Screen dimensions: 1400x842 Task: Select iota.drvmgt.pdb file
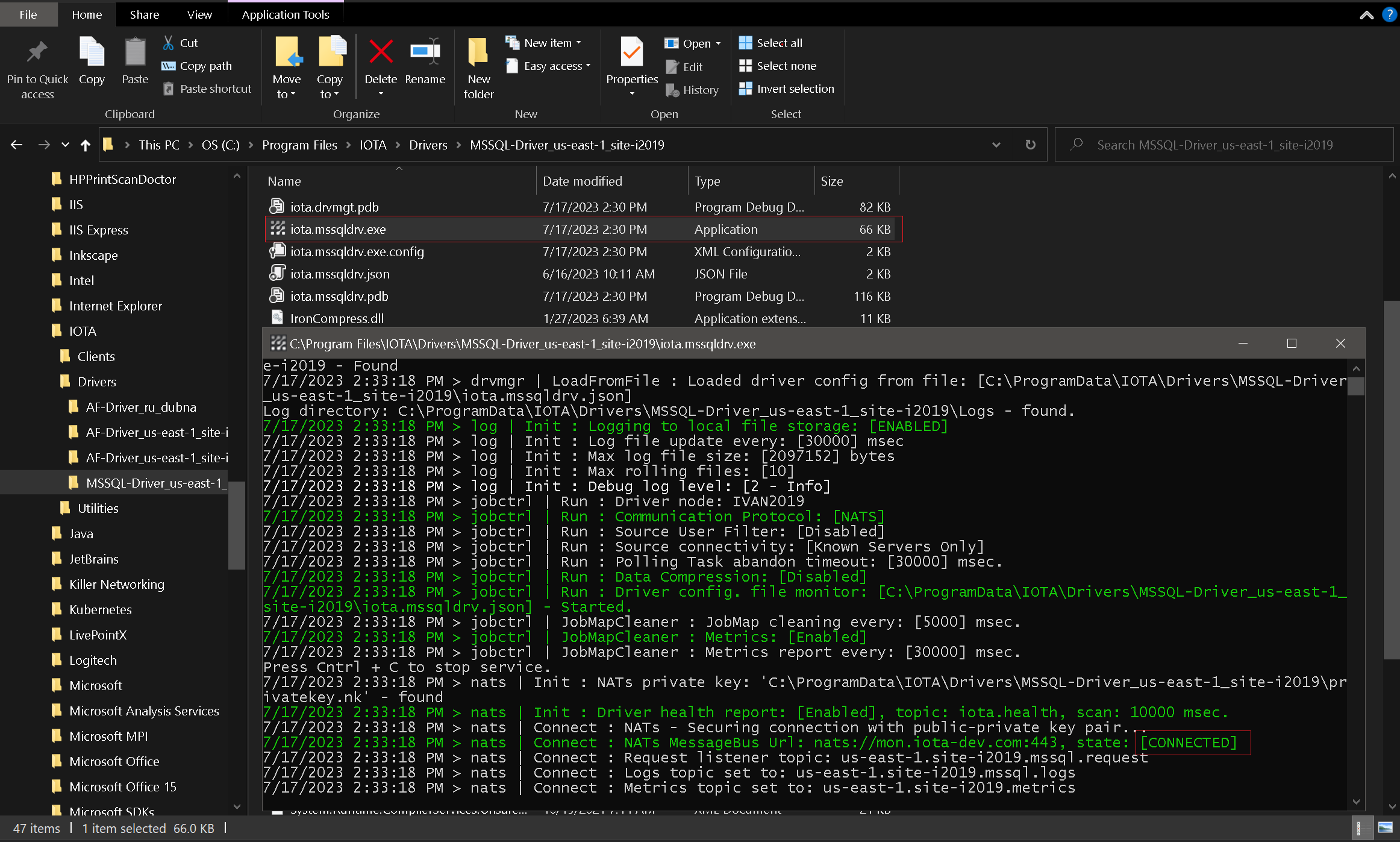click(334, 207)
